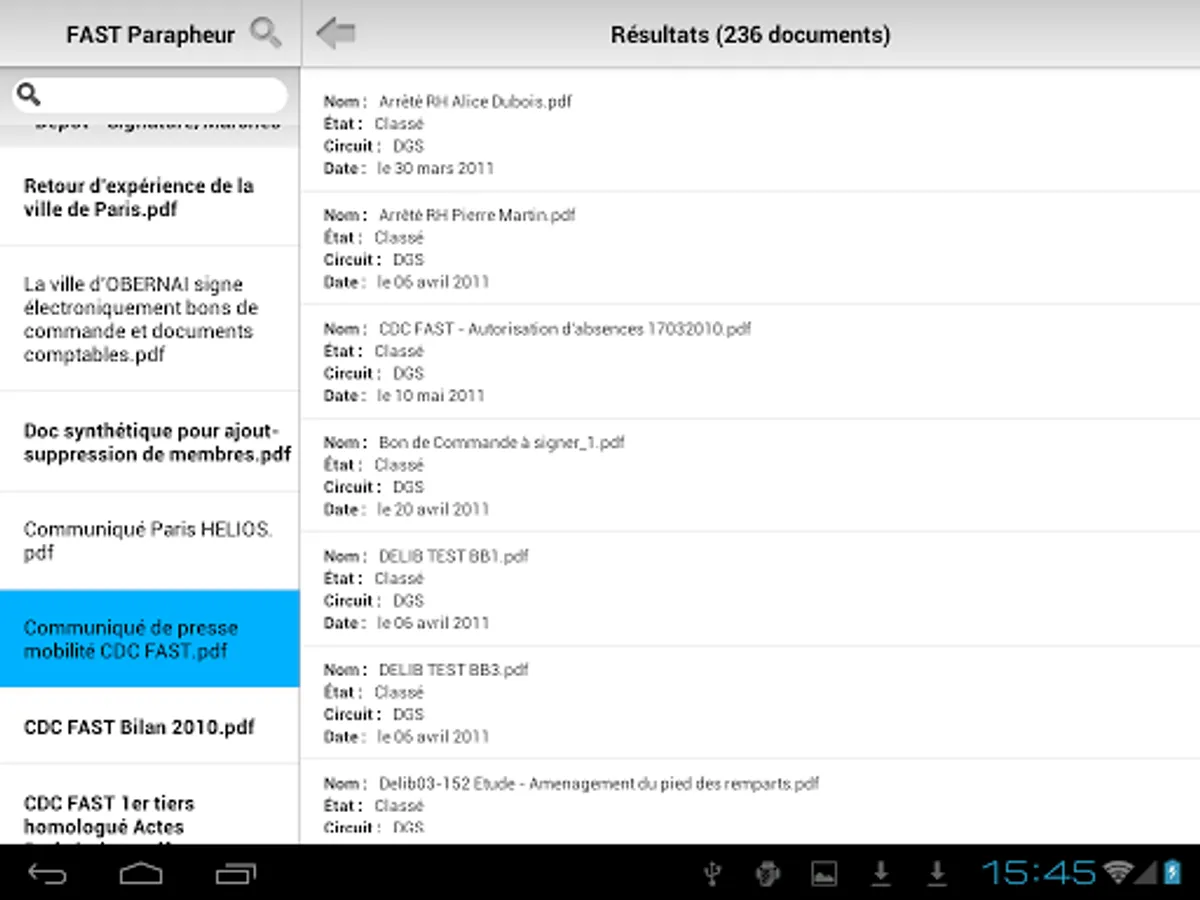This screenshot has width=1200, height=900.
Task: Open Retour d'expérience de la ville de Paris.pdf
Action: tap(150, 197)
